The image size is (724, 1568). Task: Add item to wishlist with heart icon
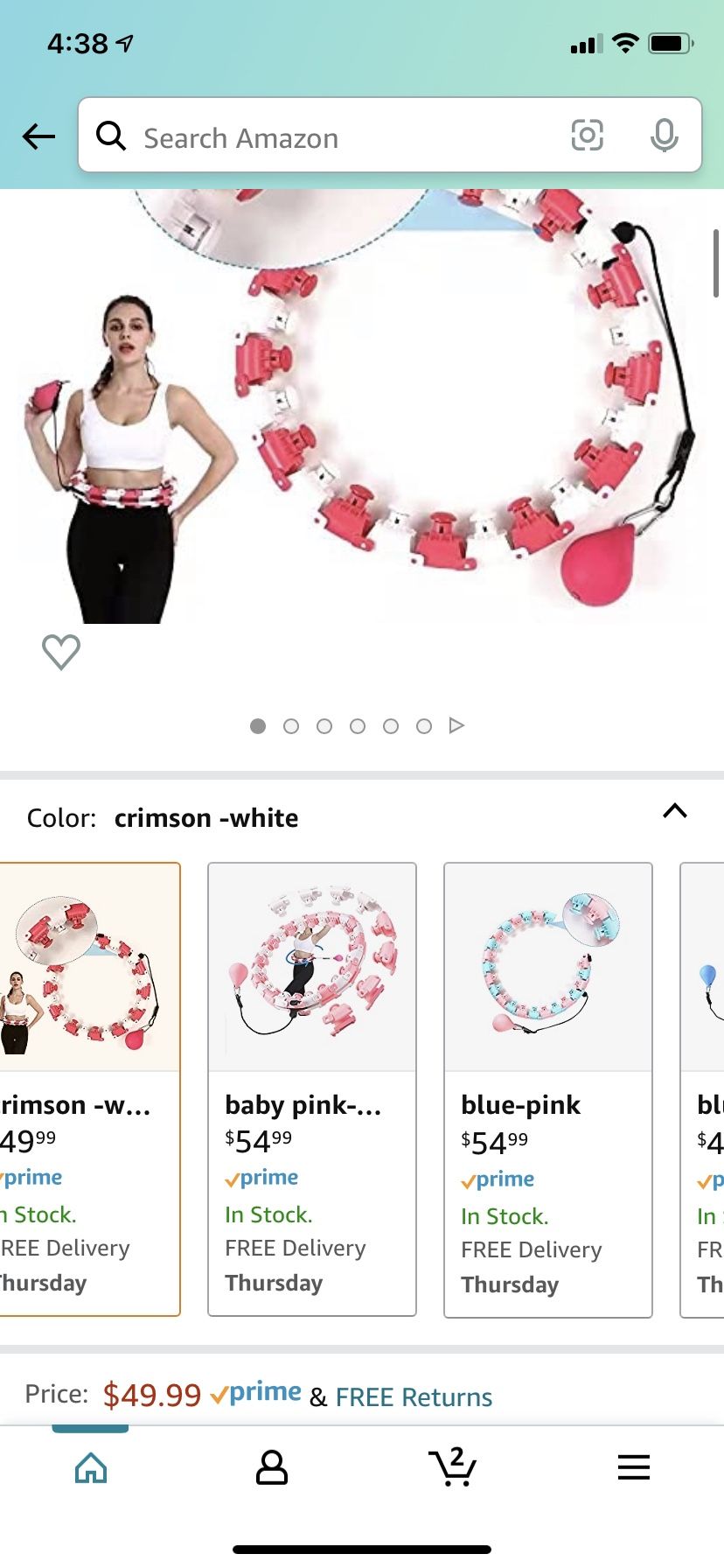[61, 652]
